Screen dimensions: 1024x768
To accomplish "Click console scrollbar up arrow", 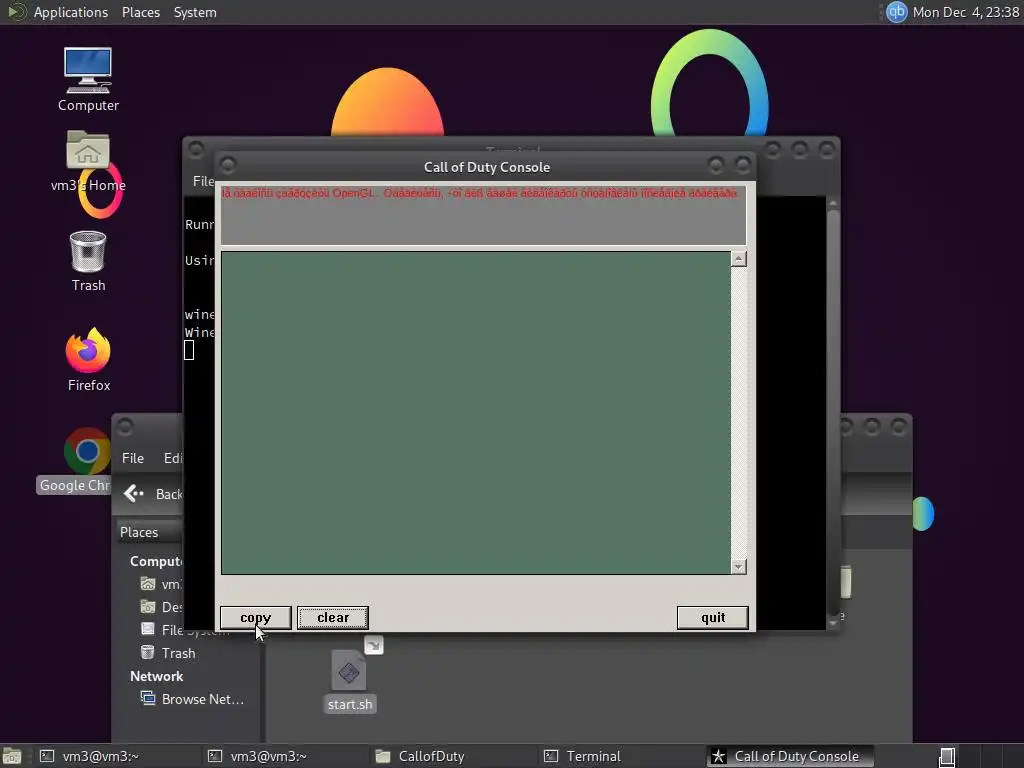I will pyautogui.click(x=739, y=259).
